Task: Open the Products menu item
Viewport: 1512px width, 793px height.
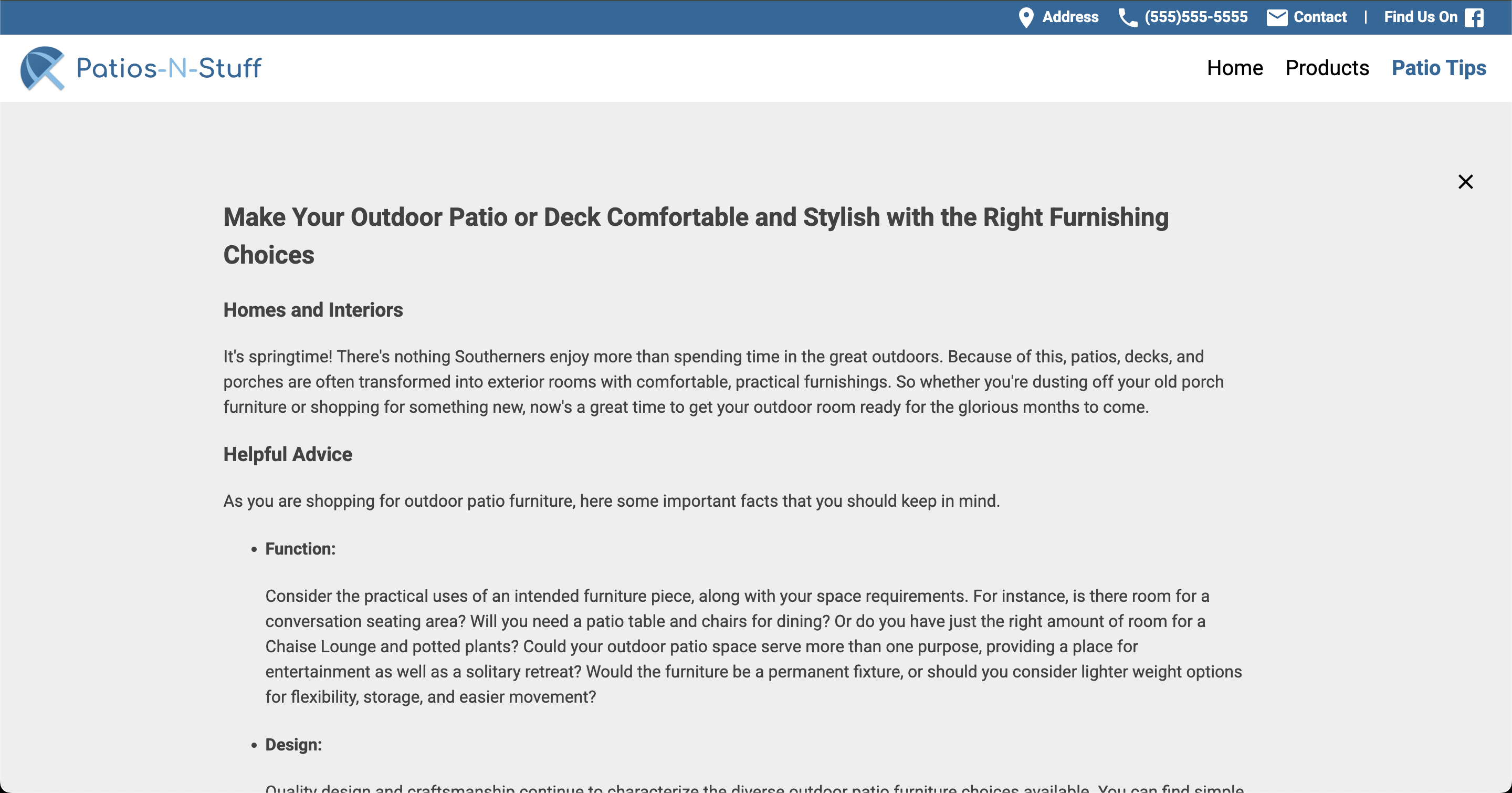Action: tap(1327, 68)
